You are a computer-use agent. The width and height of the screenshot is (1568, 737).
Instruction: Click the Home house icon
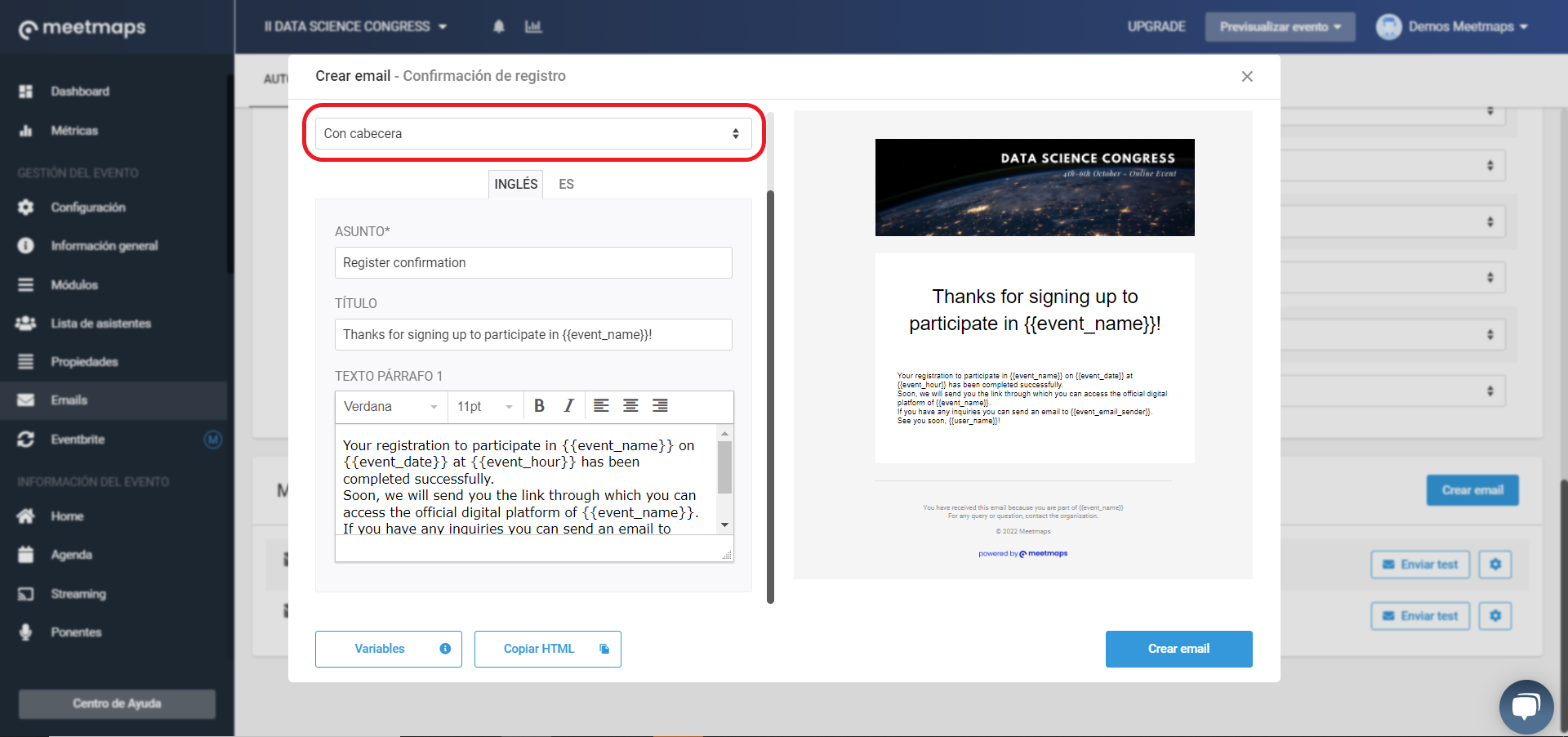click(26, 516)
